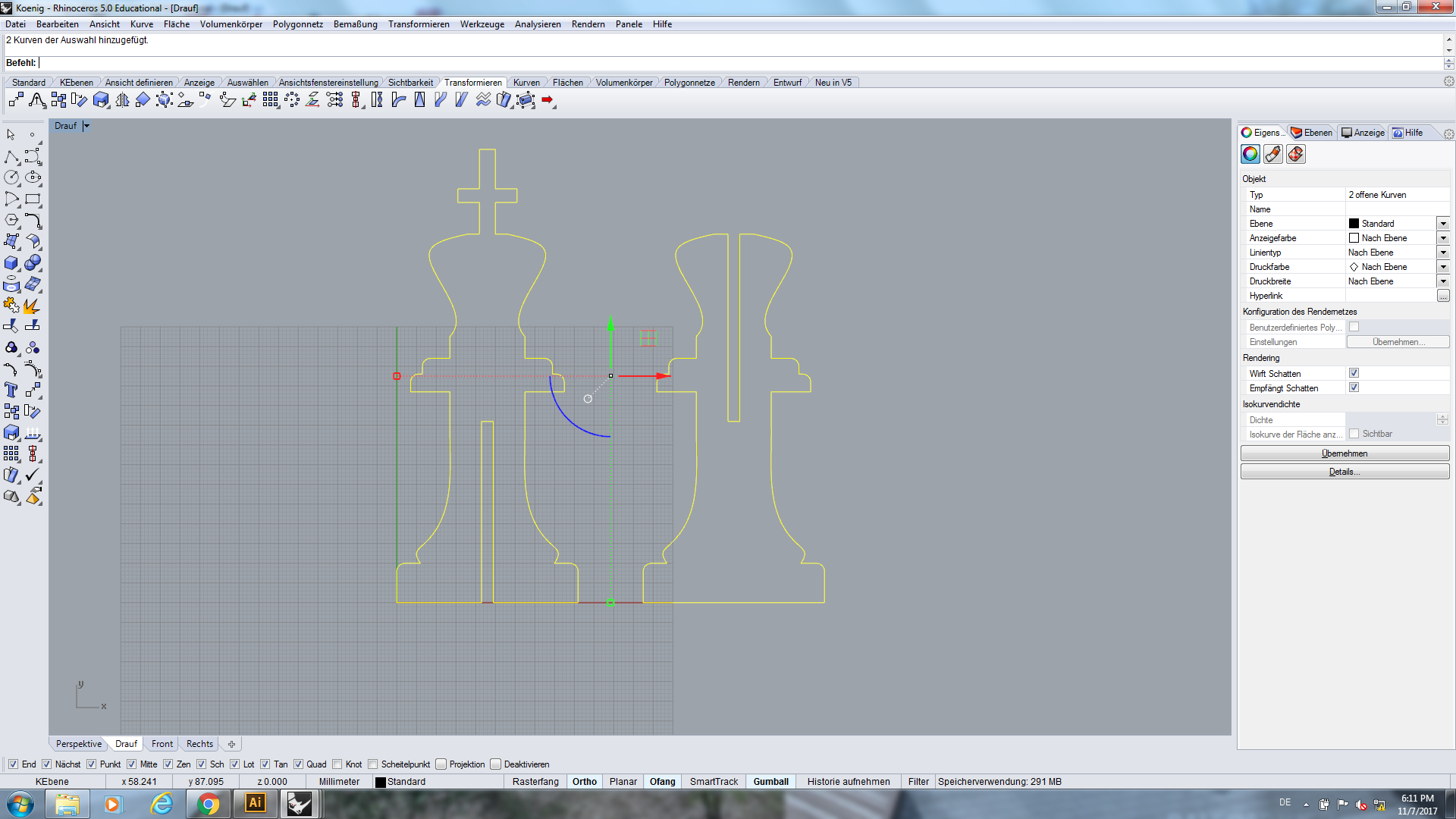Select the Text object tool
The image size is (1456, 819).
[x=11, y=391]
